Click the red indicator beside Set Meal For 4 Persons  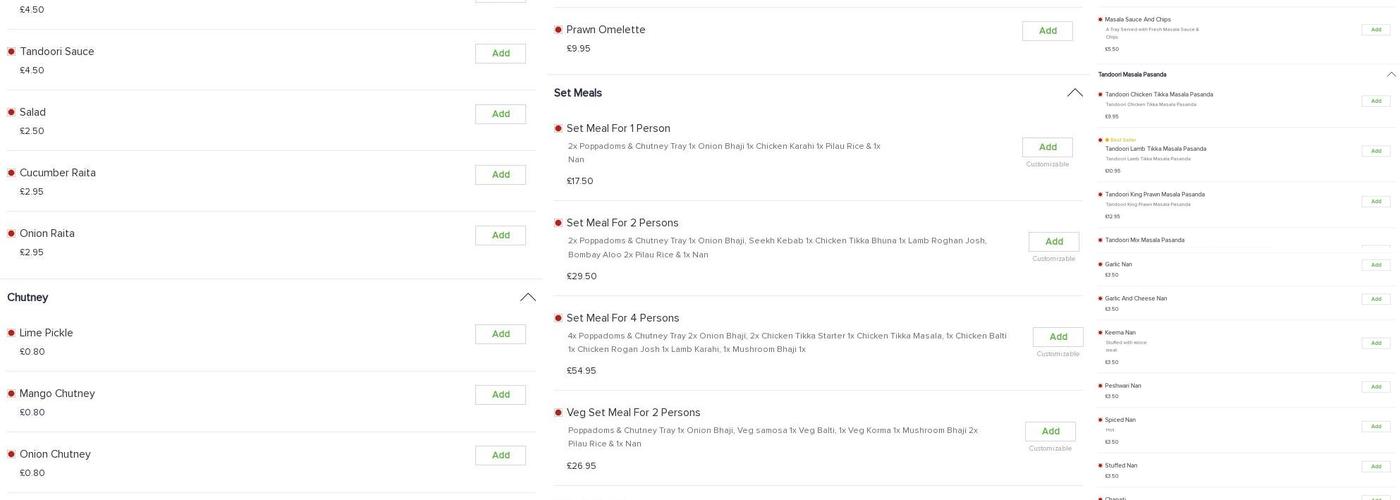pyautogui.click(x=558, y=318)
